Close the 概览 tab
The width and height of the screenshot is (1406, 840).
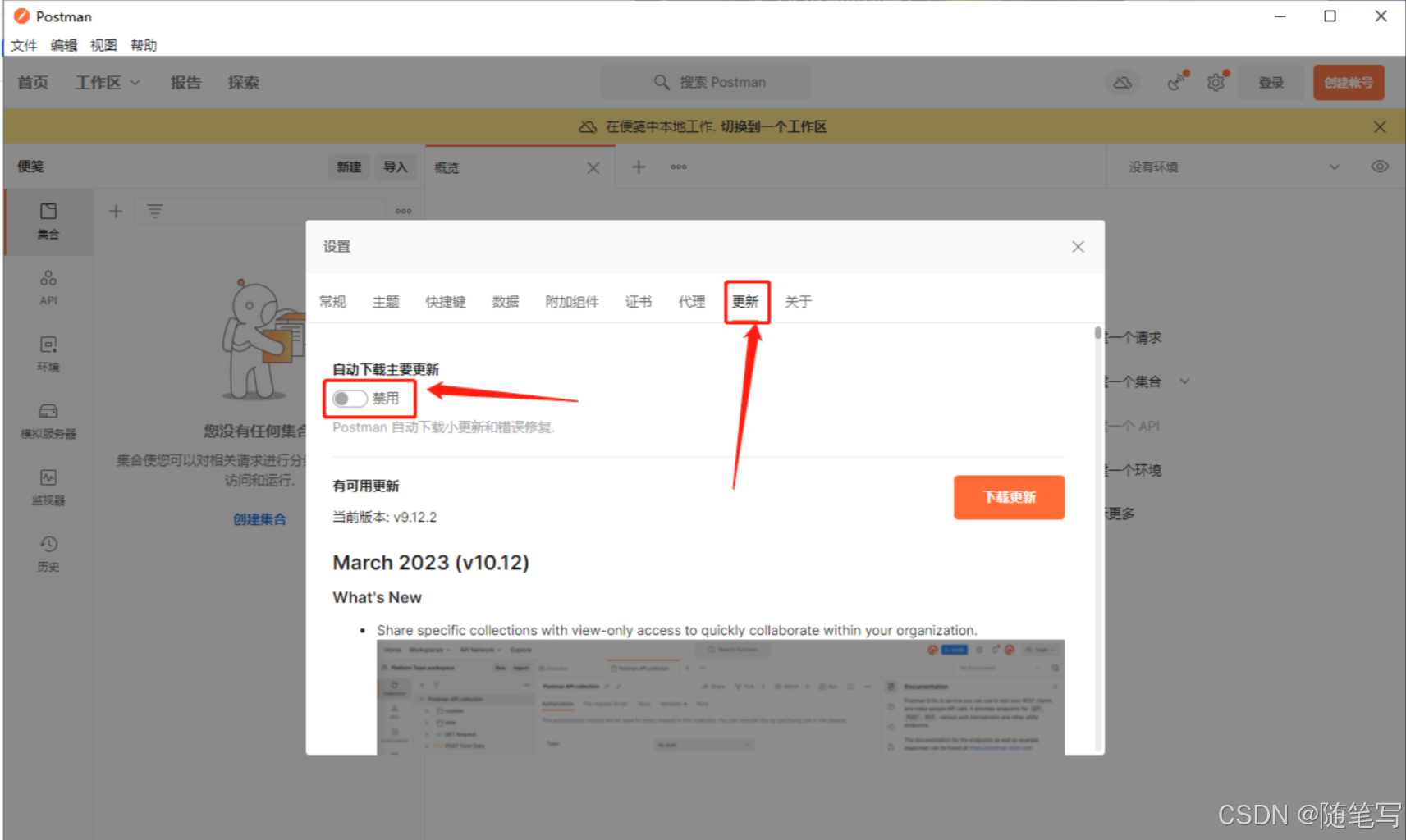593,168
